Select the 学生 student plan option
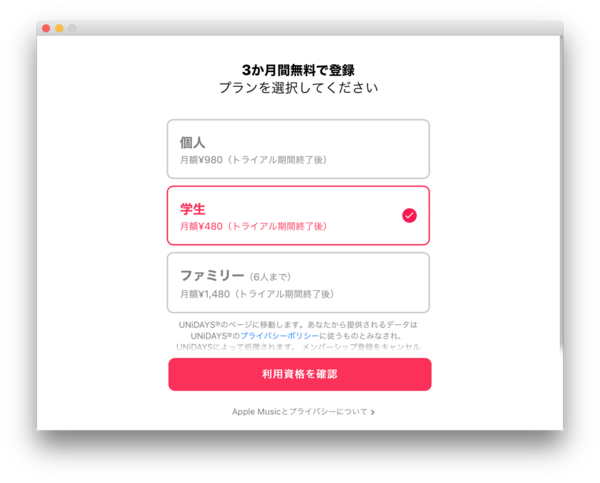 (x=298, y=215)
